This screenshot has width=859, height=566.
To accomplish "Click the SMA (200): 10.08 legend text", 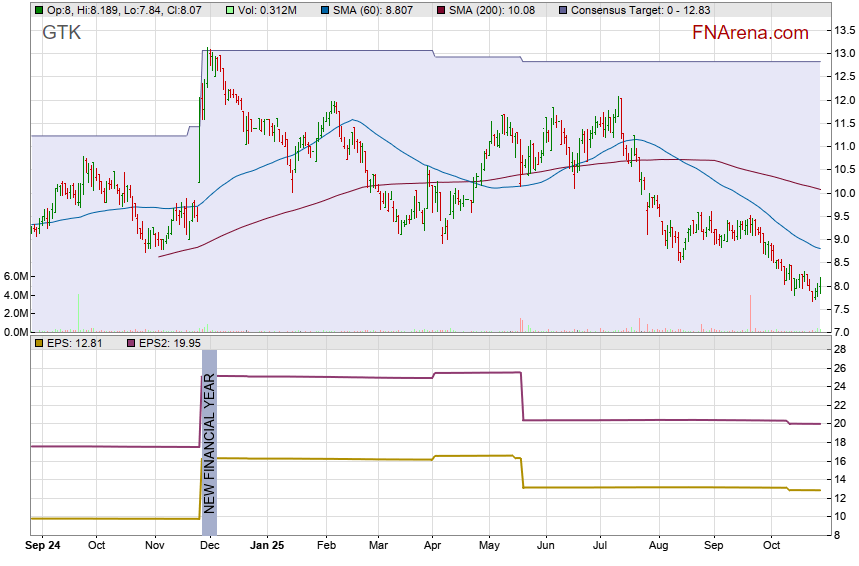I will click(x=492, y=10).
